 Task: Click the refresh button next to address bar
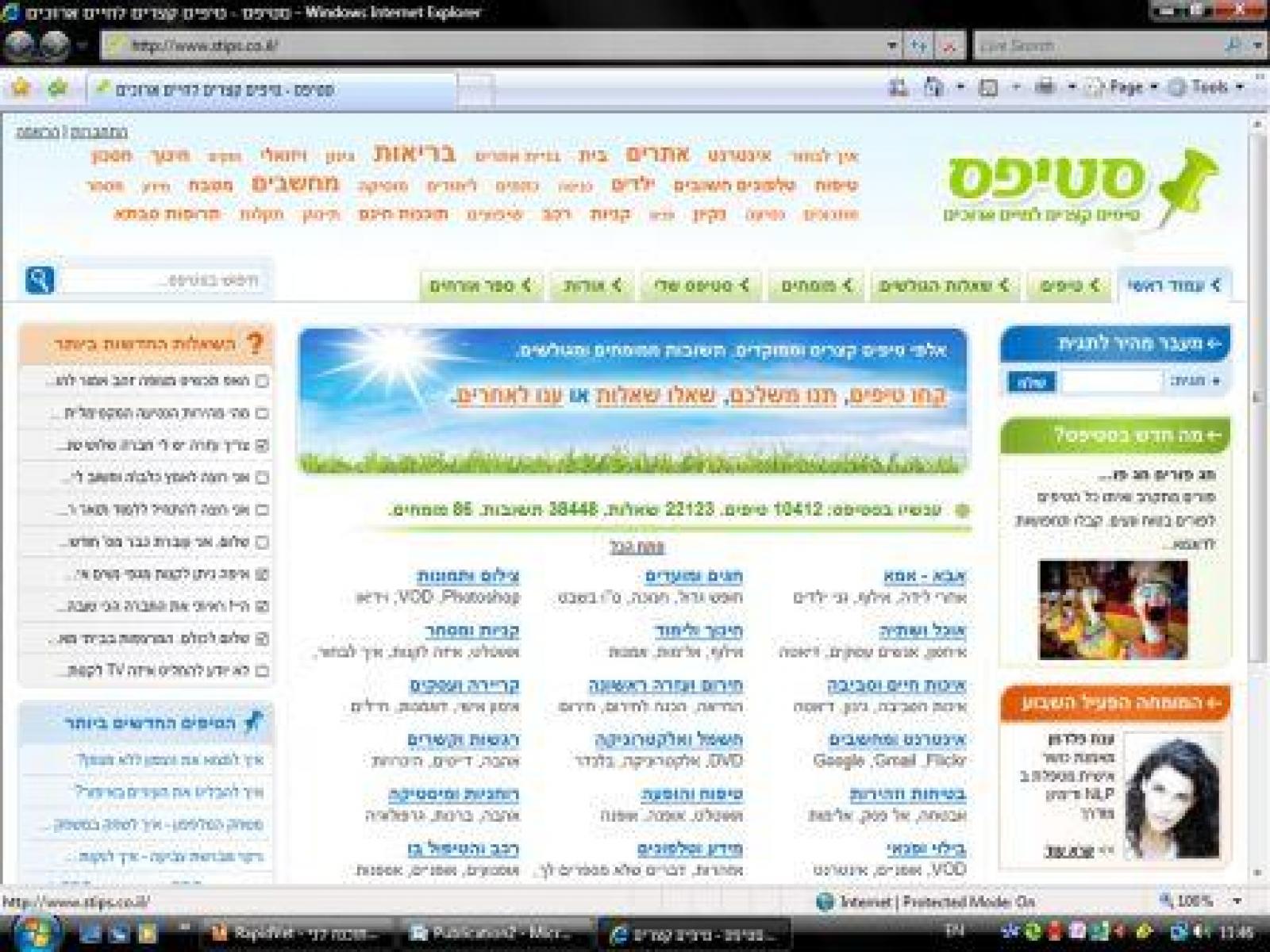pyautogui.click(x=918, y=46)
